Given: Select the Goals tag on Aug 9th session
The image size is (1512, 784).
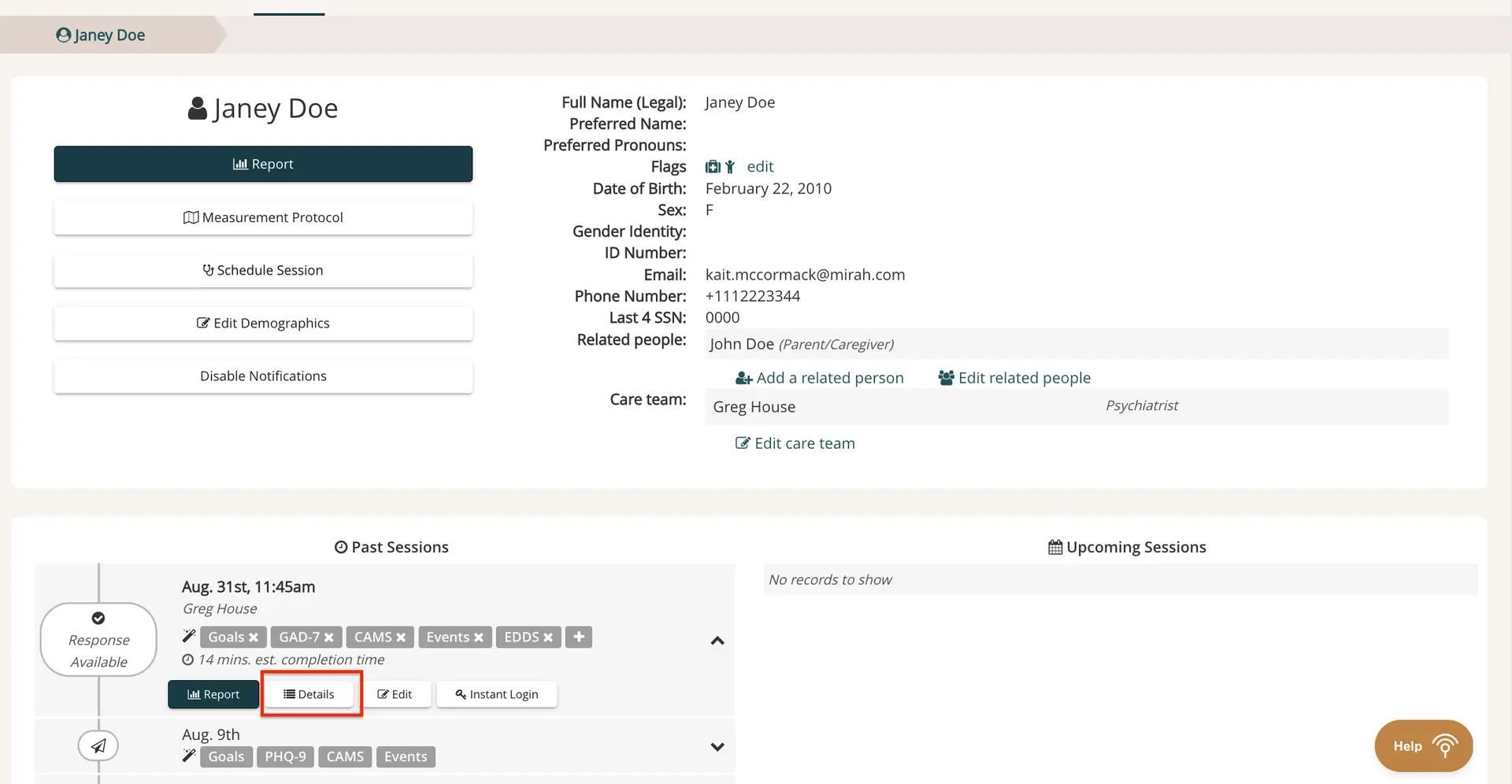Looking at the screenshot, I should [x=226, y=756].
